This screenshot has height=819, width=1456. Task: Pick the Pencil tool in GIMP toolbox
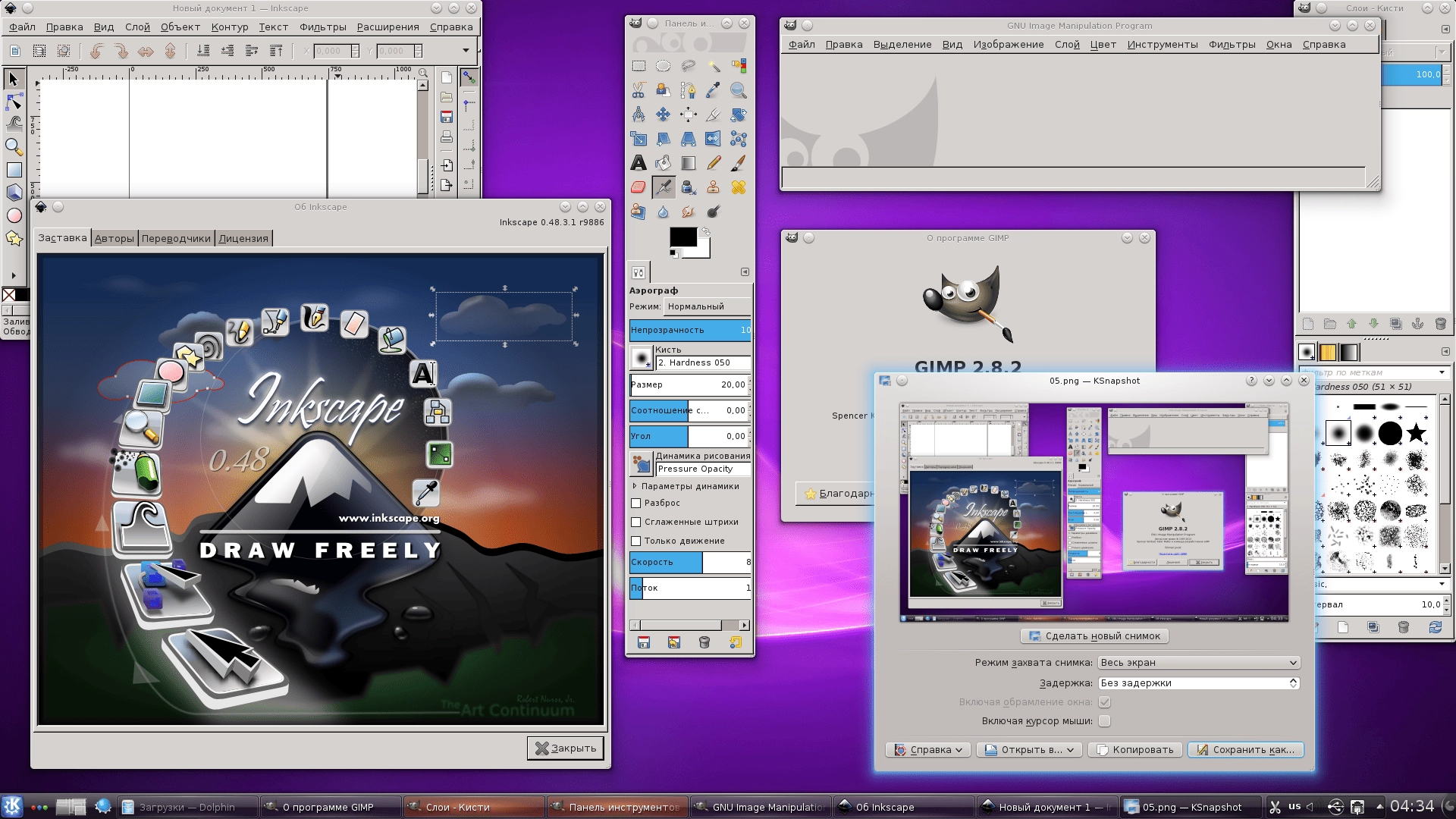pyautogui.click(x=714, y=163)
